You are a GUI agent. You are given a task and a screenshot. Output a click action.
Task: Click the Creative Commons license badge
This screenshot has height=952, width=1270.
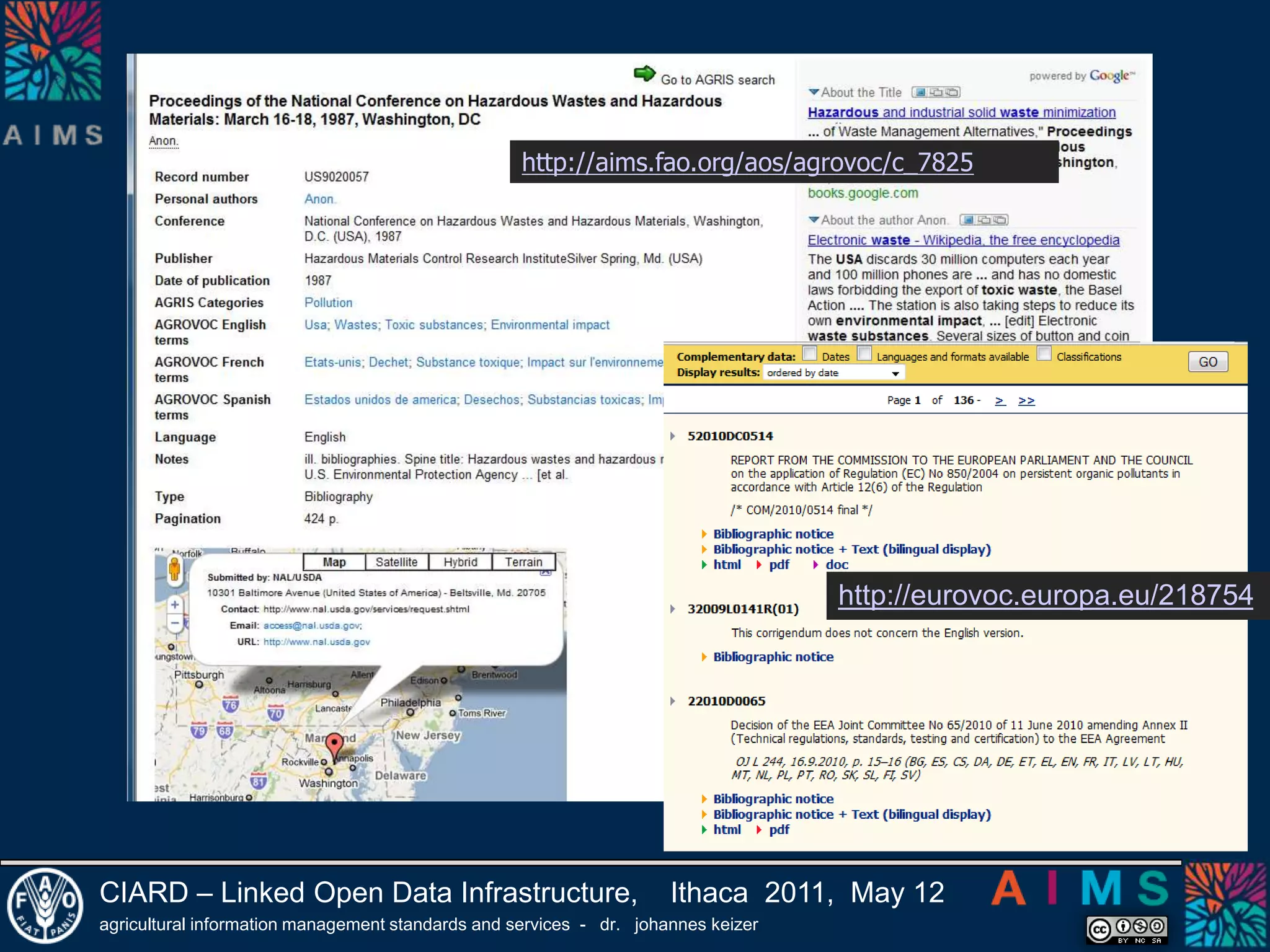[x=1126, y=929]
